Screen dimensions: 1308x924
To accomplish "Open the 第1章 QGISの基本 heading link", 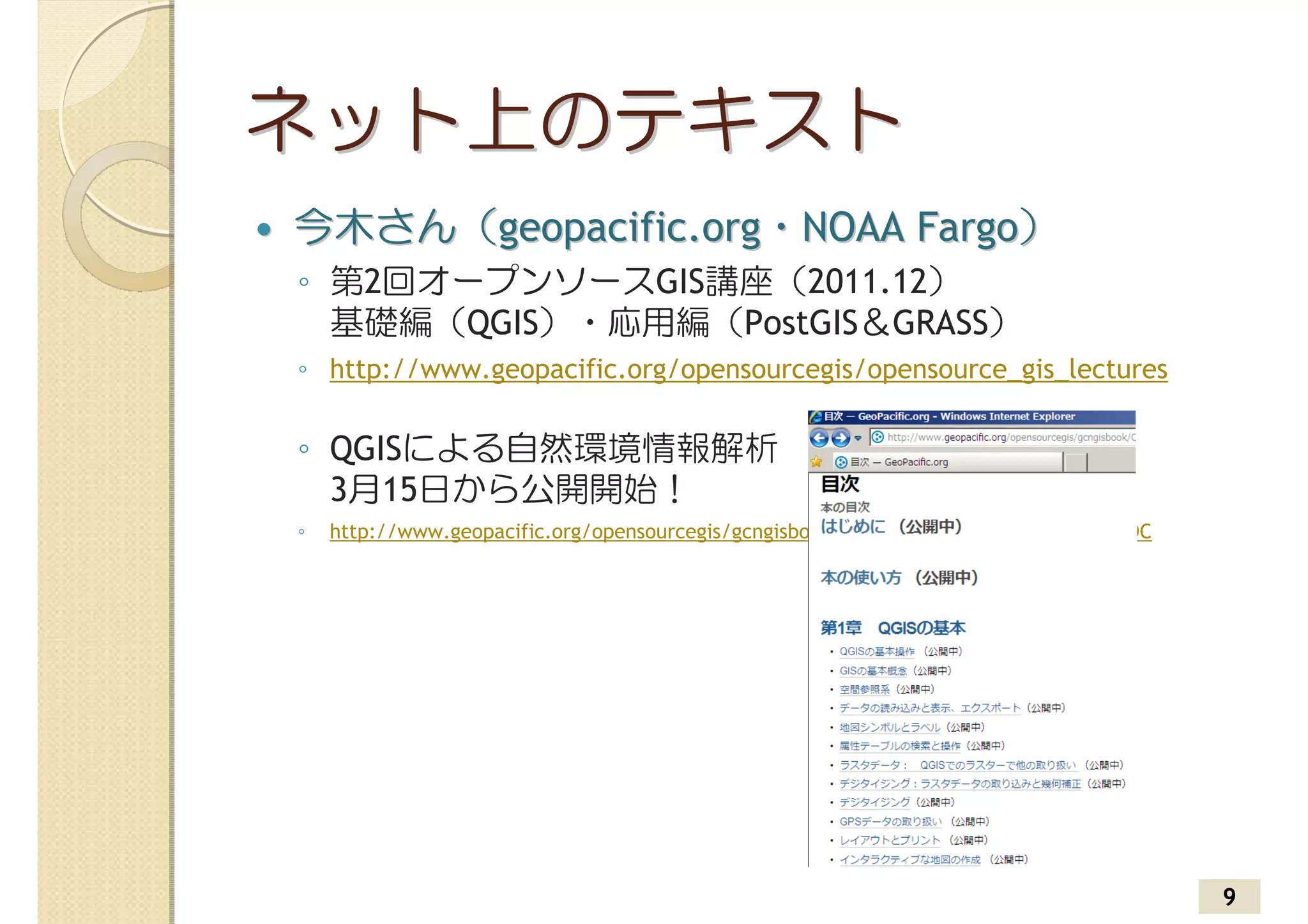I will [x=893, y=628].
